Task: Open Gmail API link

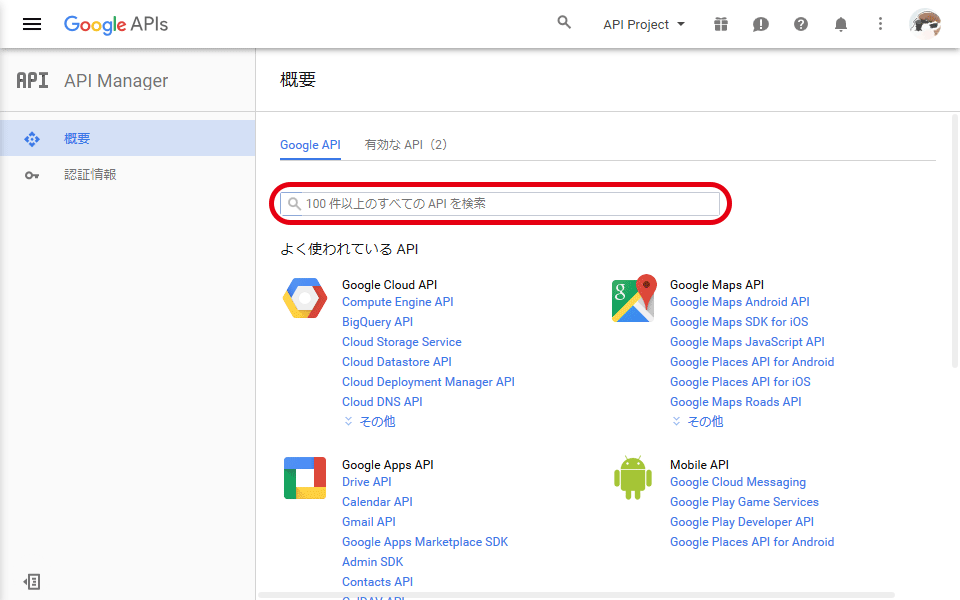Action: (369, 522)
